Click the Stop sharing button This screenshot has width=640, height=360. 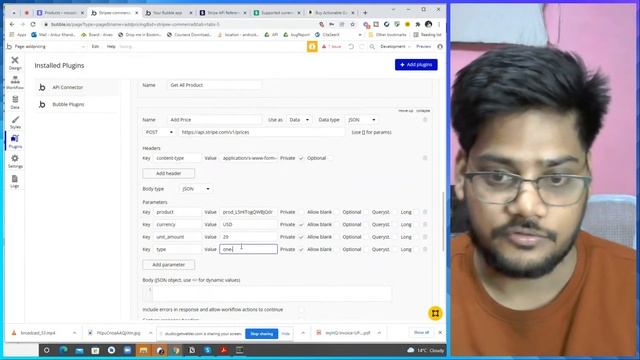pos(262,333)
